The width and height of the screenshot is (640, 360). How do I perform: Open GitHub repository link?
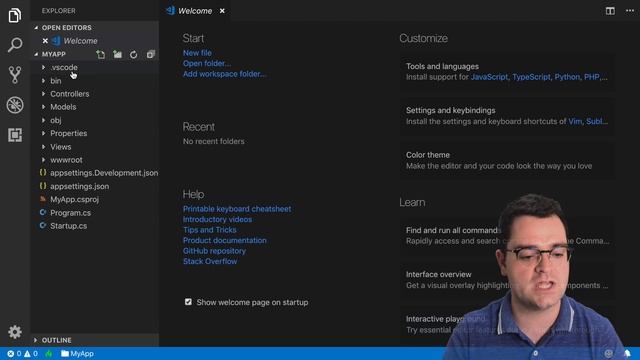coord(214,251)
